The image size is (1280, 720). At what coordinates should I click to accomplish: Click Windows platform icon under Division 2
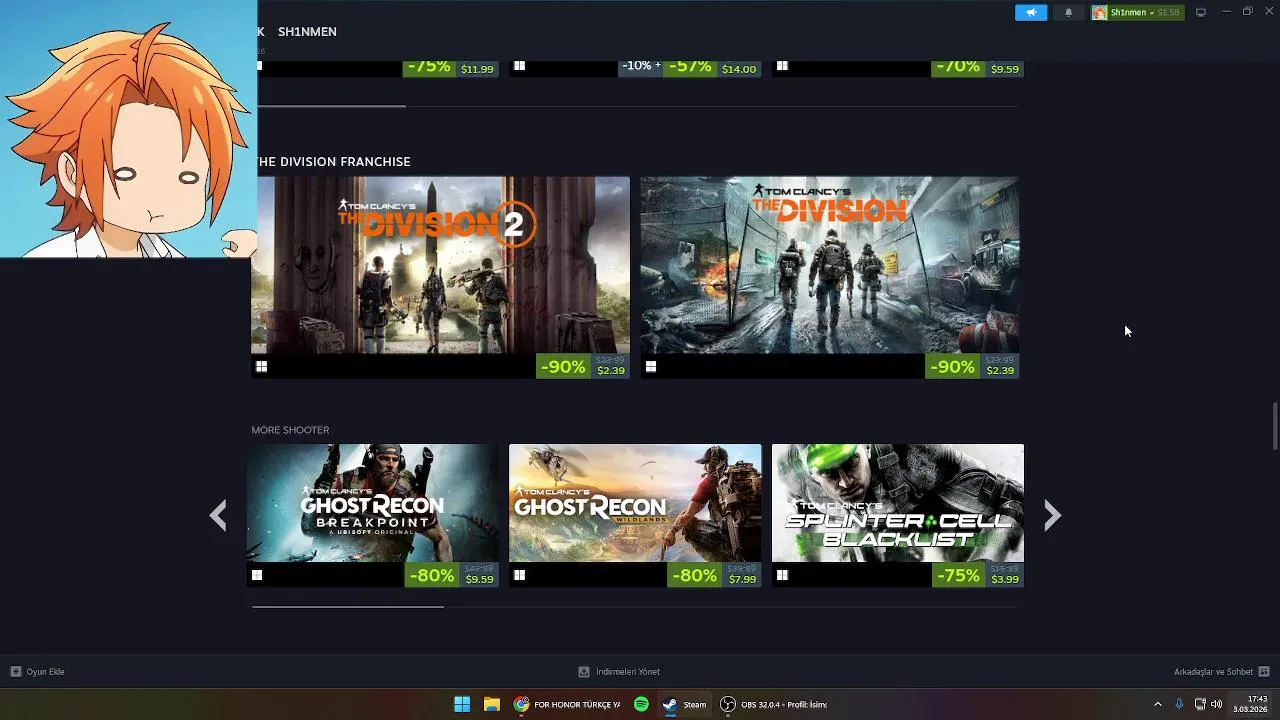tap(261, 367)
